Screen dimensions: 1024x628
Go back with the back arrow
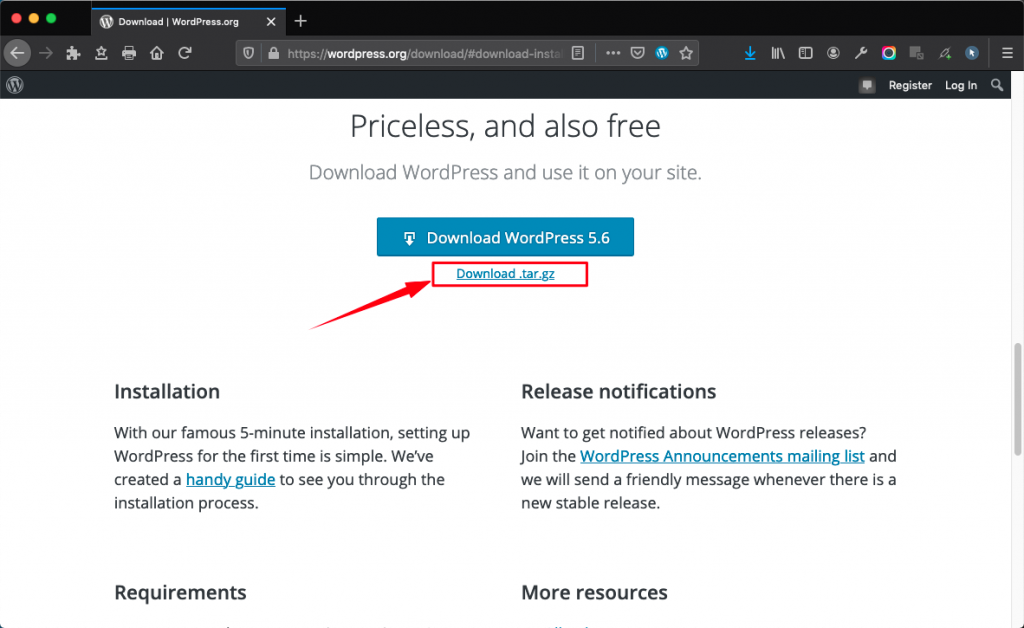18,53
